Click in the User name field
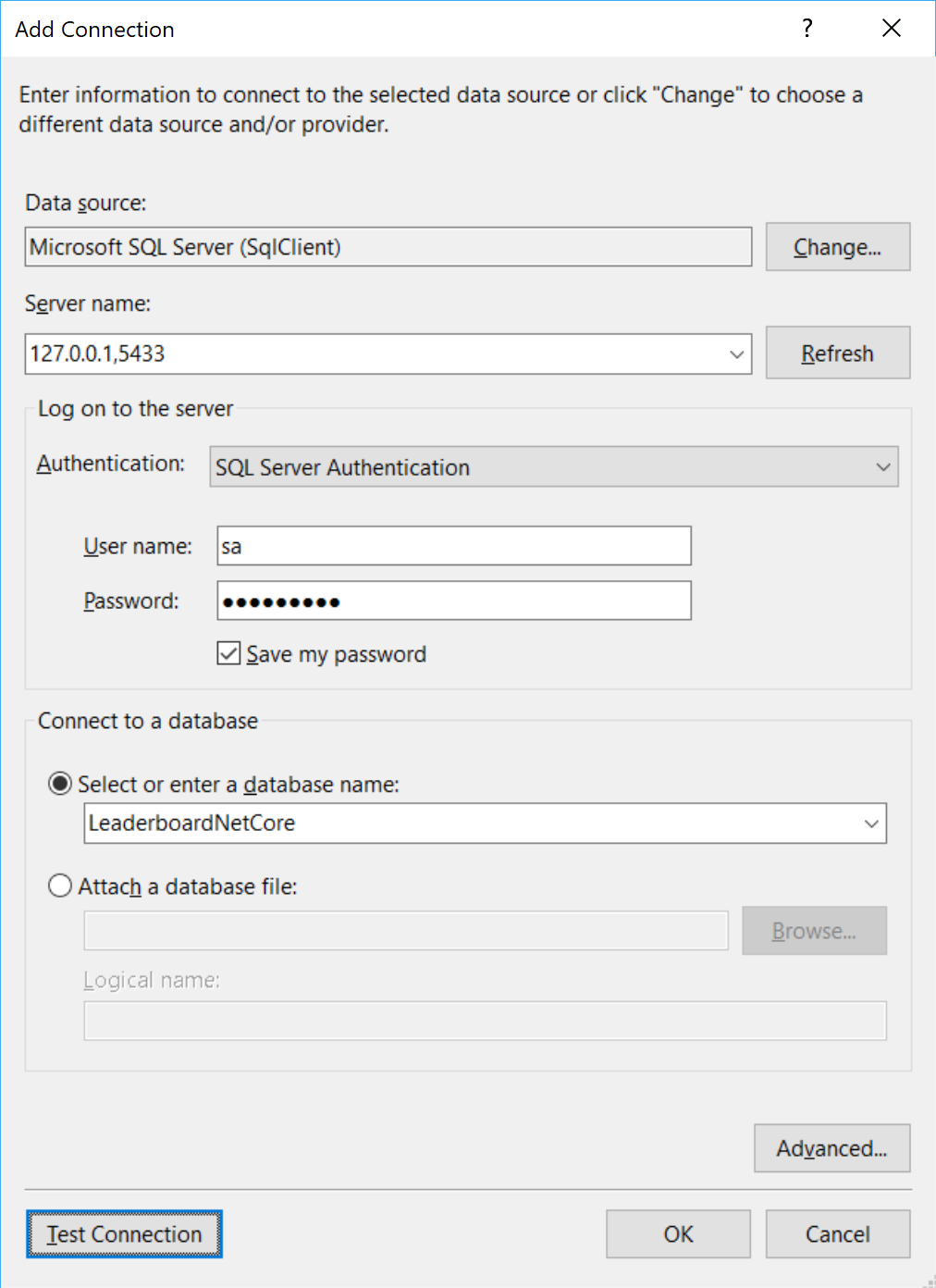936x1288 pixels. (453, 546)
